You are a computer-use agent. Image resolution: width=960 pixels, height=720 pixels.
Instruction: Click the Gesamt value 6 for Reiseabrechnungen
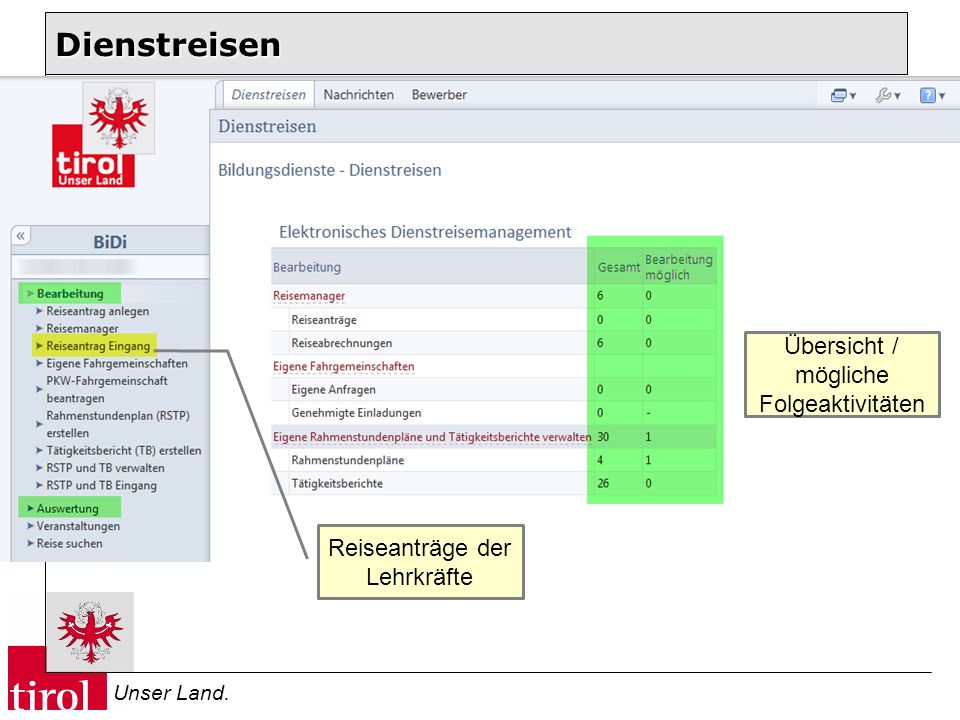tap(600, 343)
